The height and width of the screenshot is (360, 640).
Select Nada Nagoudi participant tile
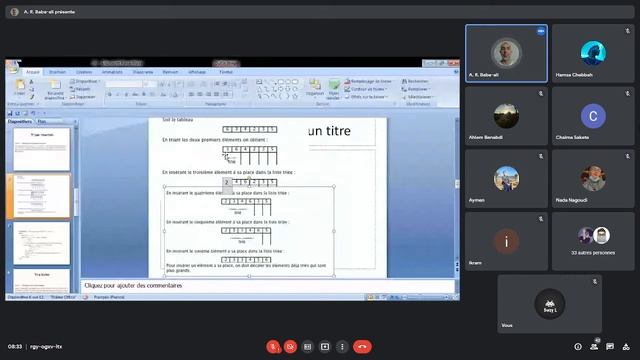593,179
